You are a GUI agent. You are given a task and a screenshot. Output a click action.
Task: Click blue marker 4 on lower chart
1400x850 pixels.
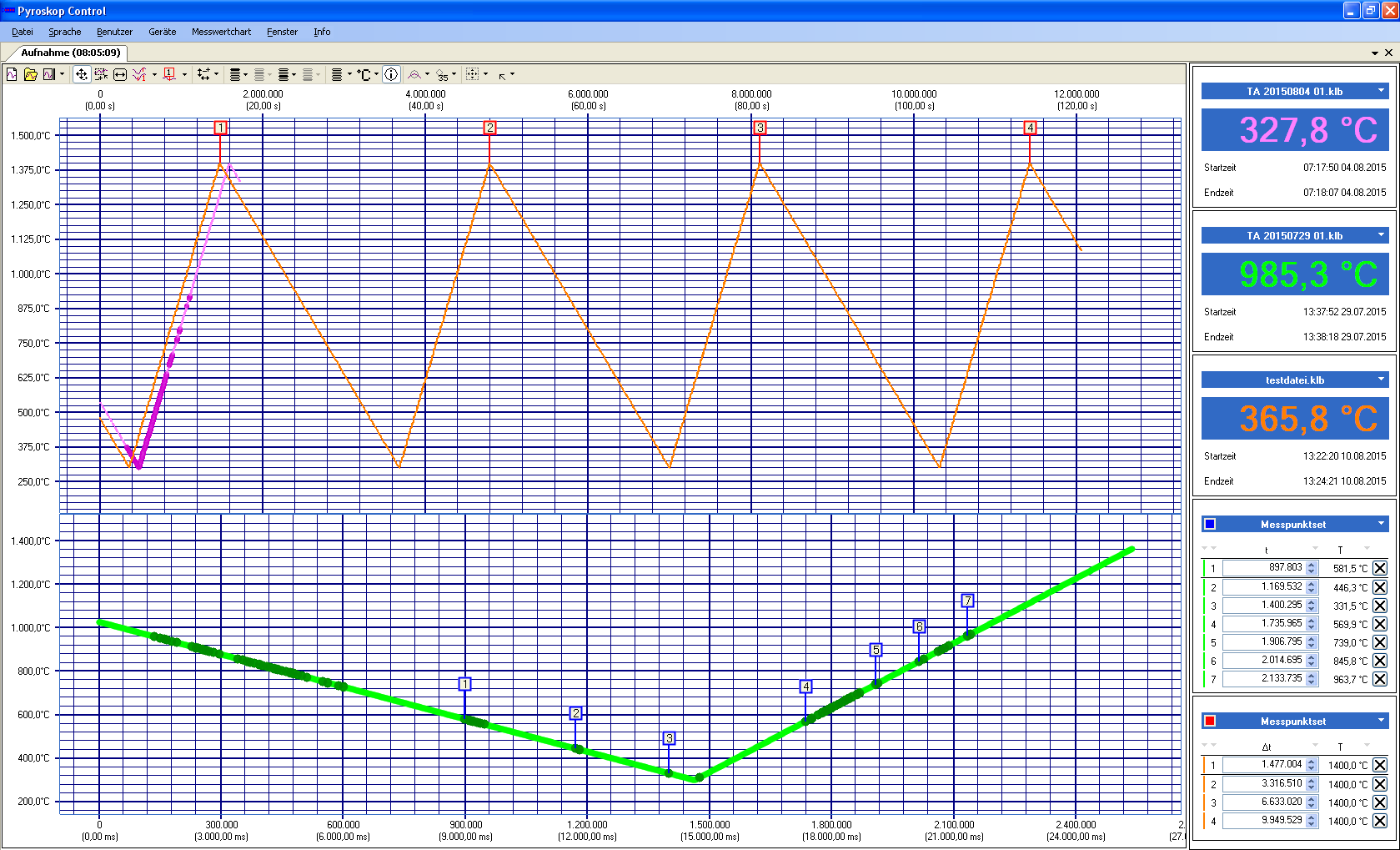805,687
